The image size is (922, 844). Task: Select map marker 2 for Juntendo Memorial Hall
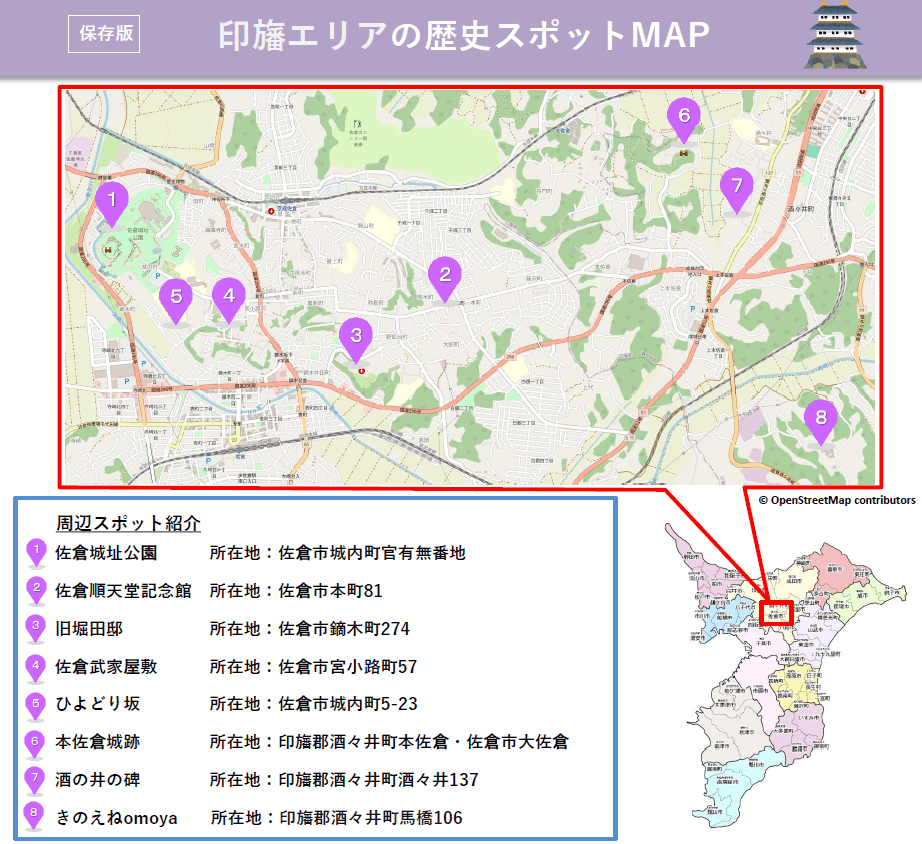(446, 272)
